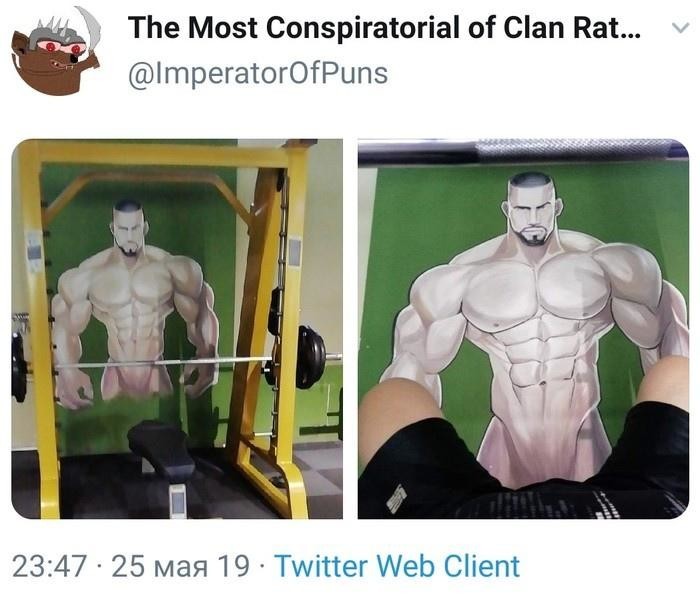This screenshot has height=606, width=700.
Task: Open more actions caret beside the name
Action: (681, 28)
